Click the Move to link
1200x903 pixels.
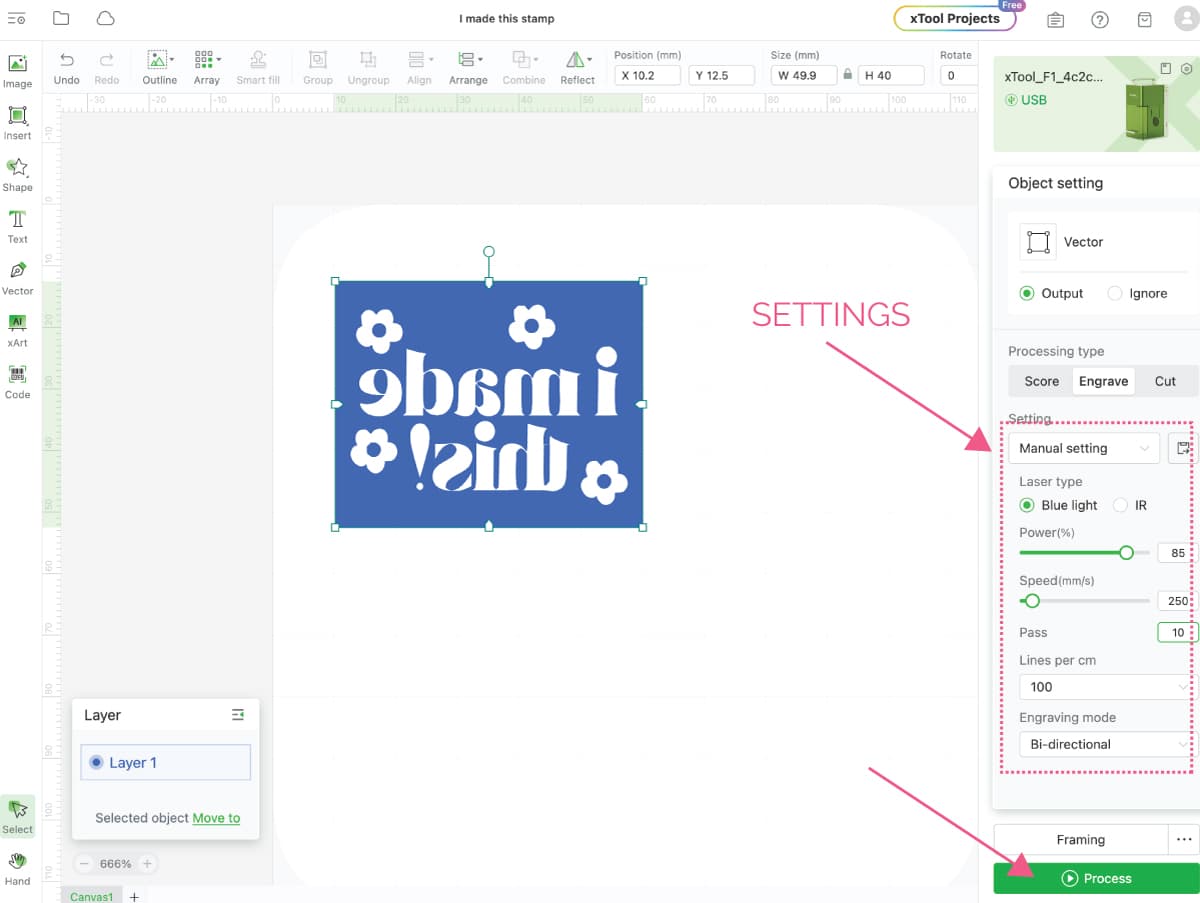point(216,818)
